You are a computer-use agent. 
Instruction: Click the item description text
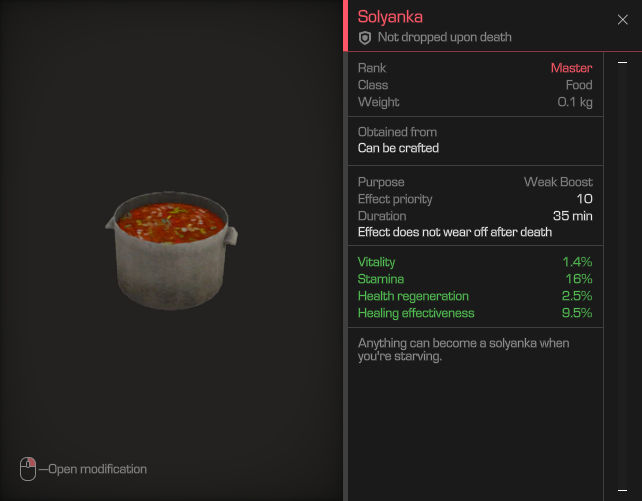(463, 350)
